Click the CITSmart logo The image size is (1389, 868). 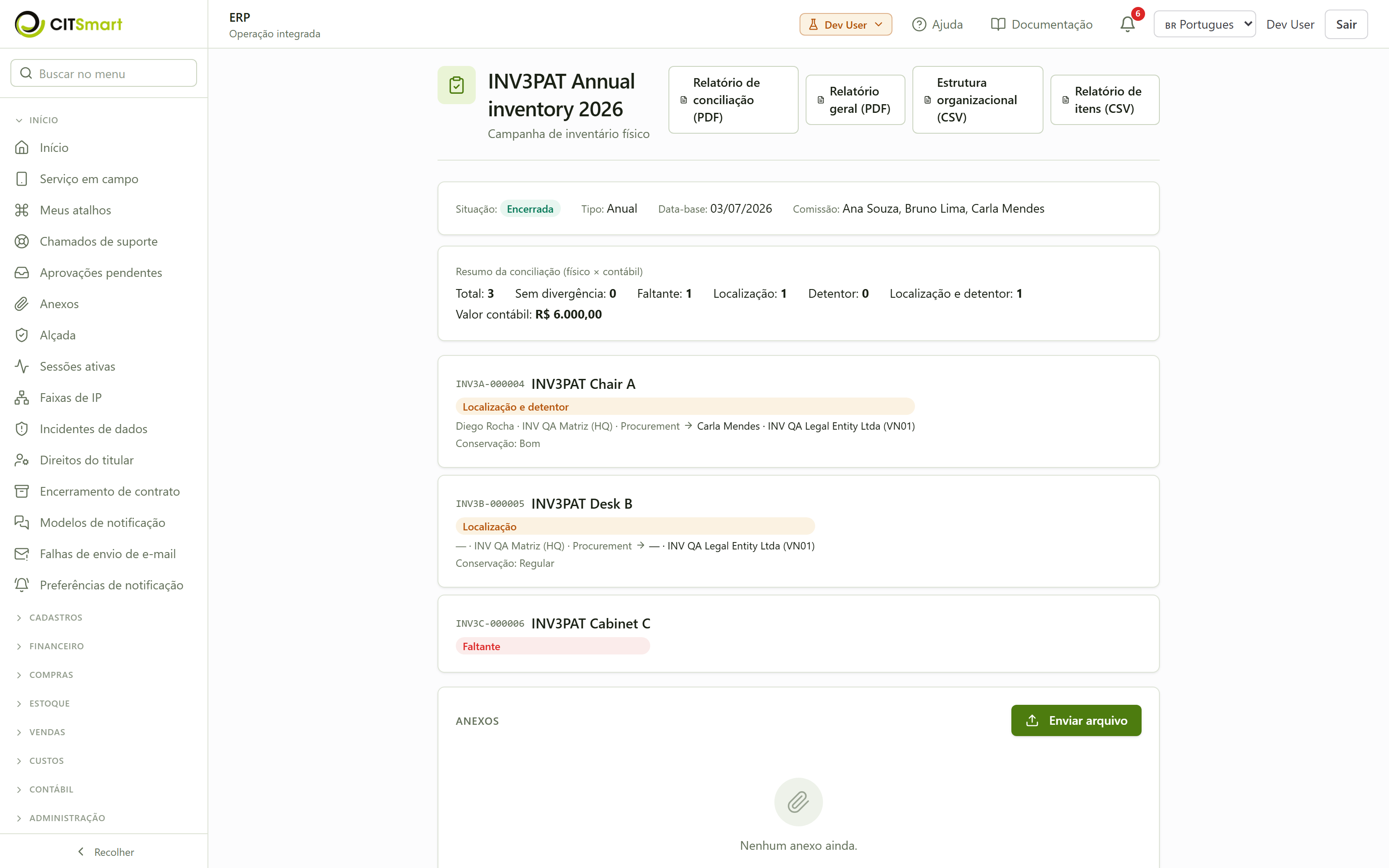(x=68, y=24)
